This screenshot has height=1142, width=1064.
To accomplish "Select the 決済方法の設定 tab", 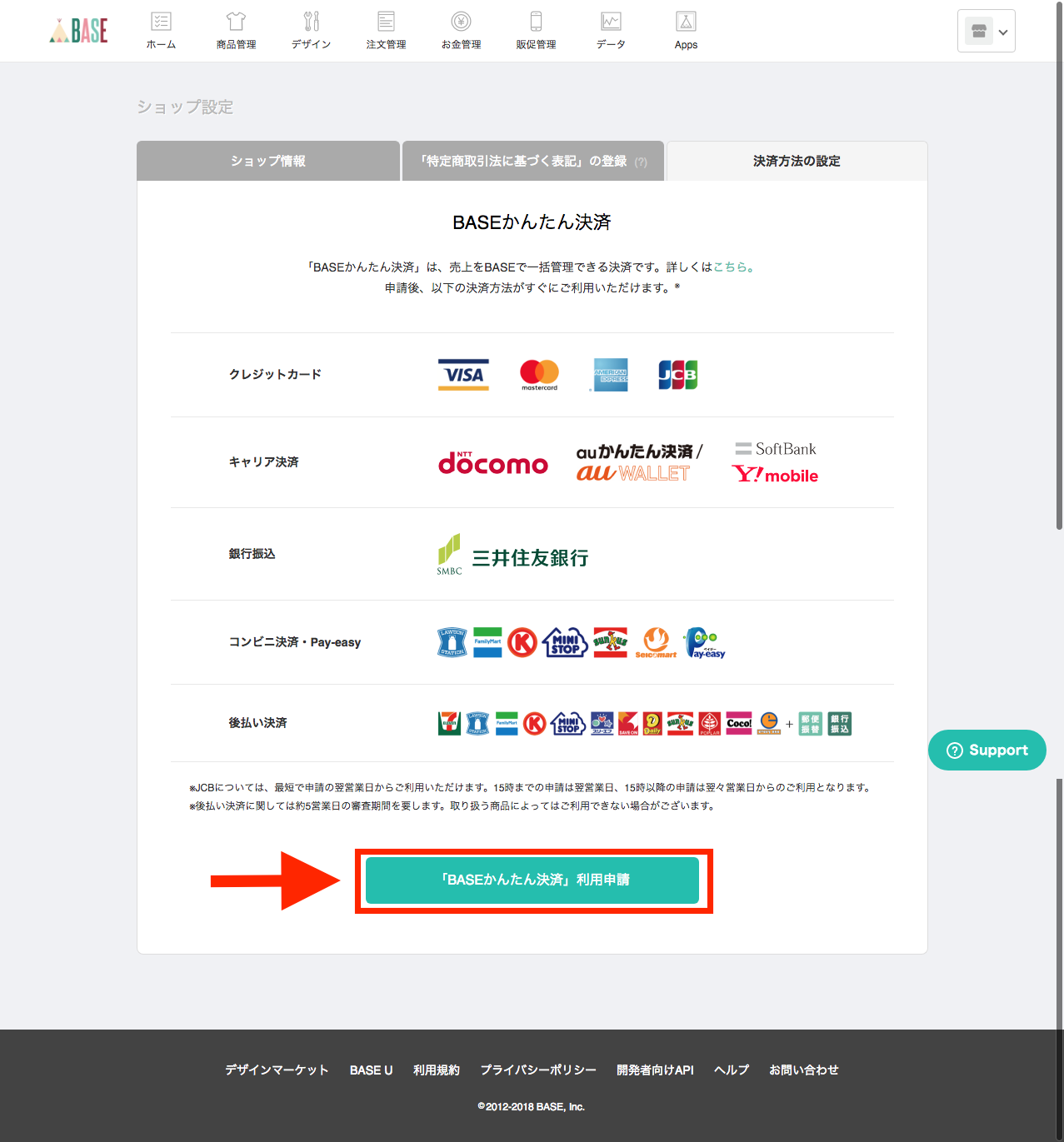I will (797, 161).
